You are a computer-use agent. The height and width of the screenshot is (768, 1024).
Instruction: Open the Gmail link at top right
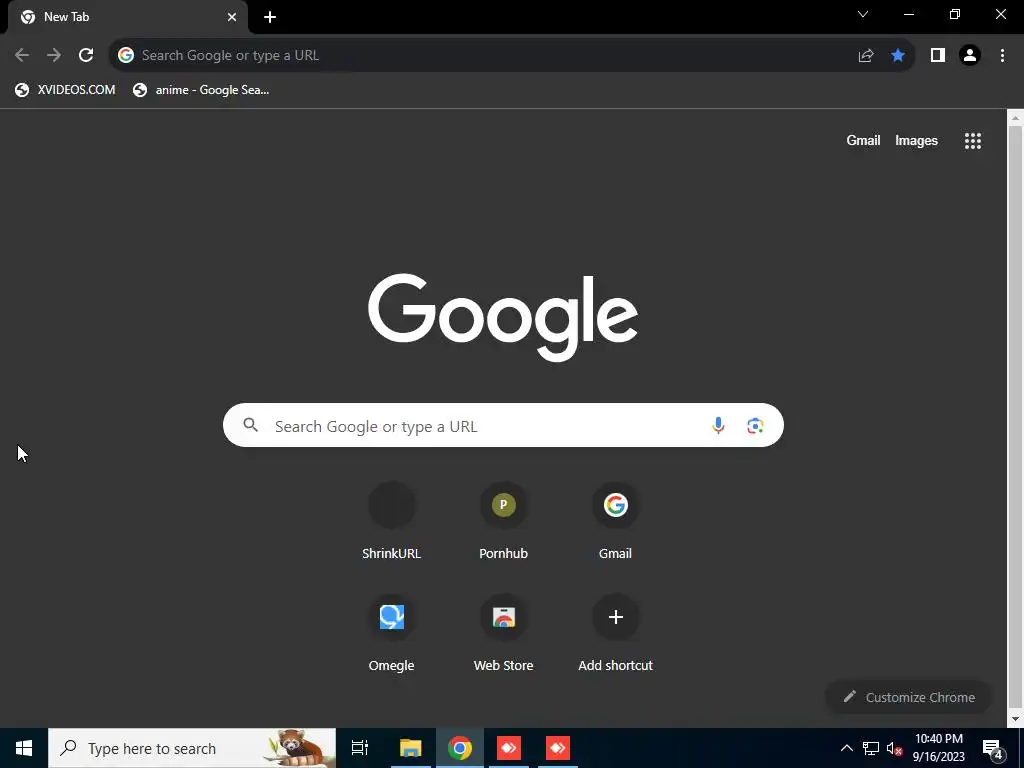tap(863, 140)
